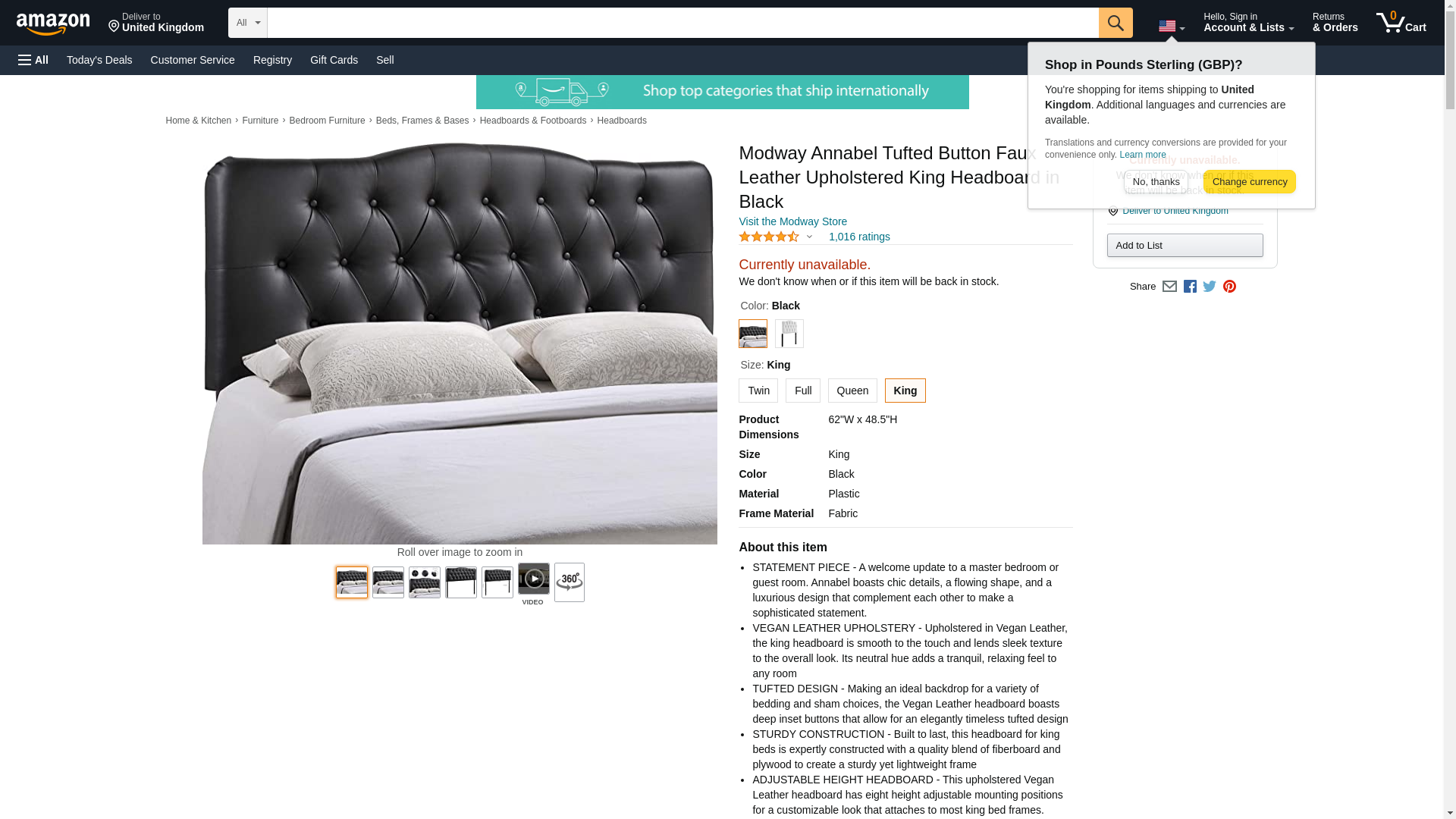Share on Twitter icon
The width and height of the screenshot is (1456, 819).
[x=1210, y=287]
